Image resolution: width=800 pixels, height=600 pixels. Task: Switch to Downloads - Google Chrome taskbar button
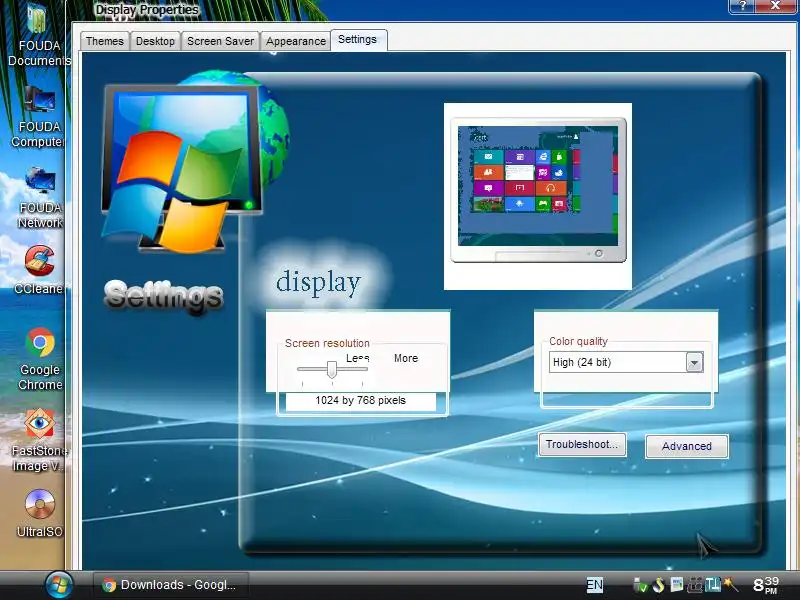tap(171, 585)
